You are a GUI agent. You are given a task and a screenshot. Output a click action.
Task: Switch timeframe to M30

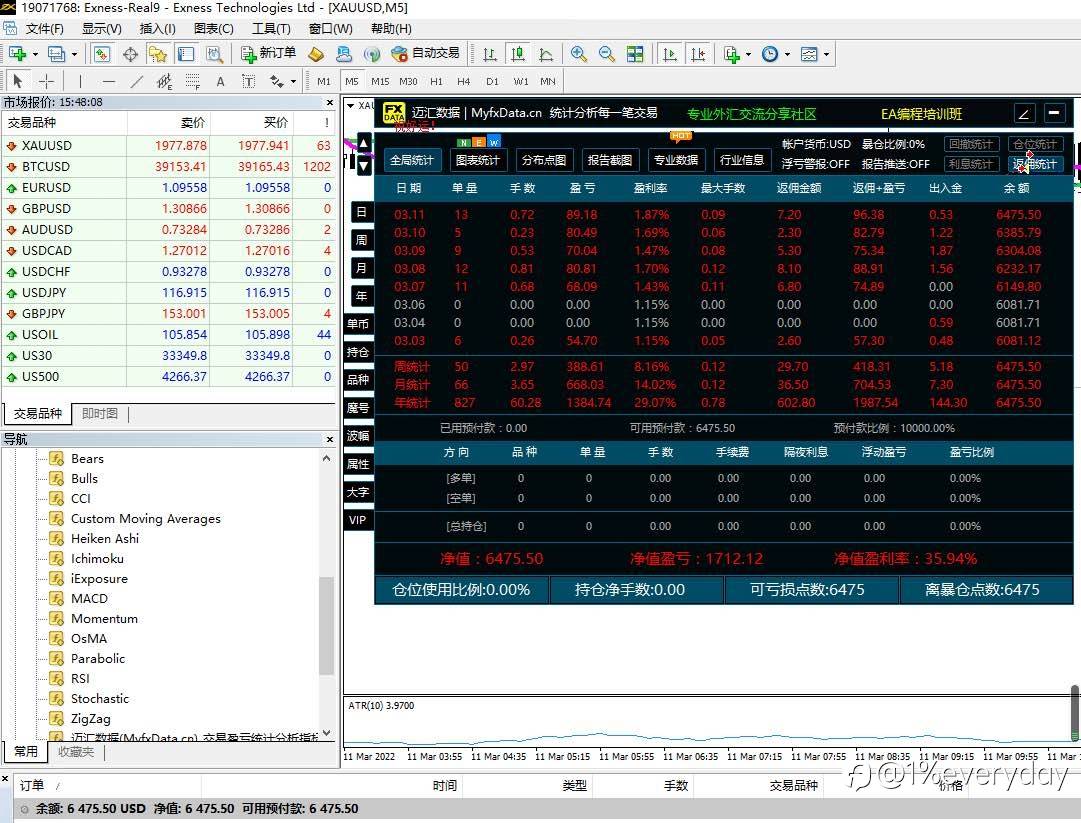click(x=408, y=81)
